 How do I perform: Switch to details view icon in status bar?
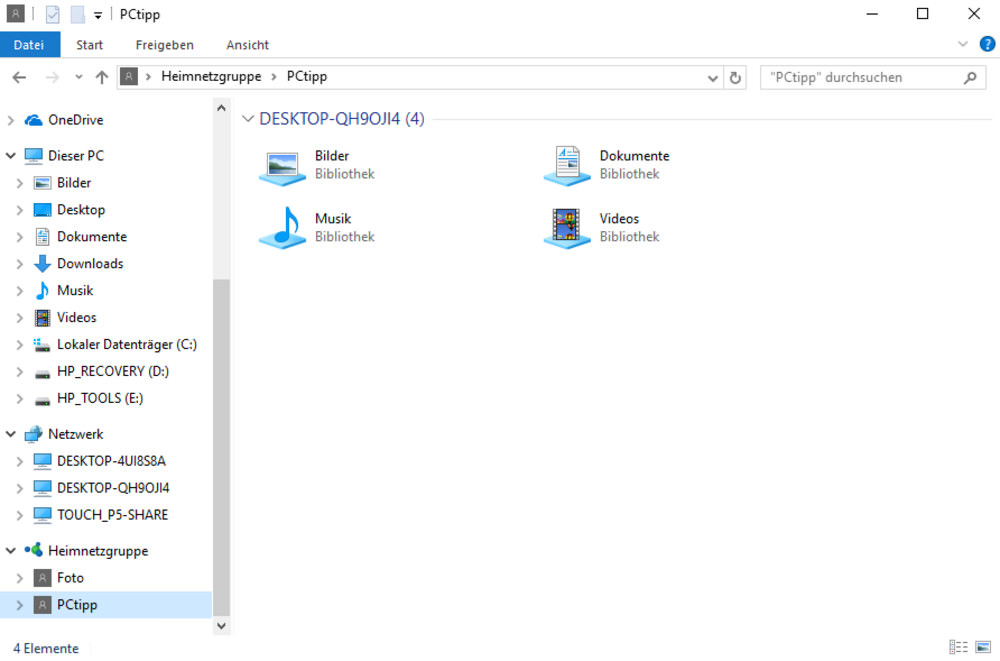958,648
